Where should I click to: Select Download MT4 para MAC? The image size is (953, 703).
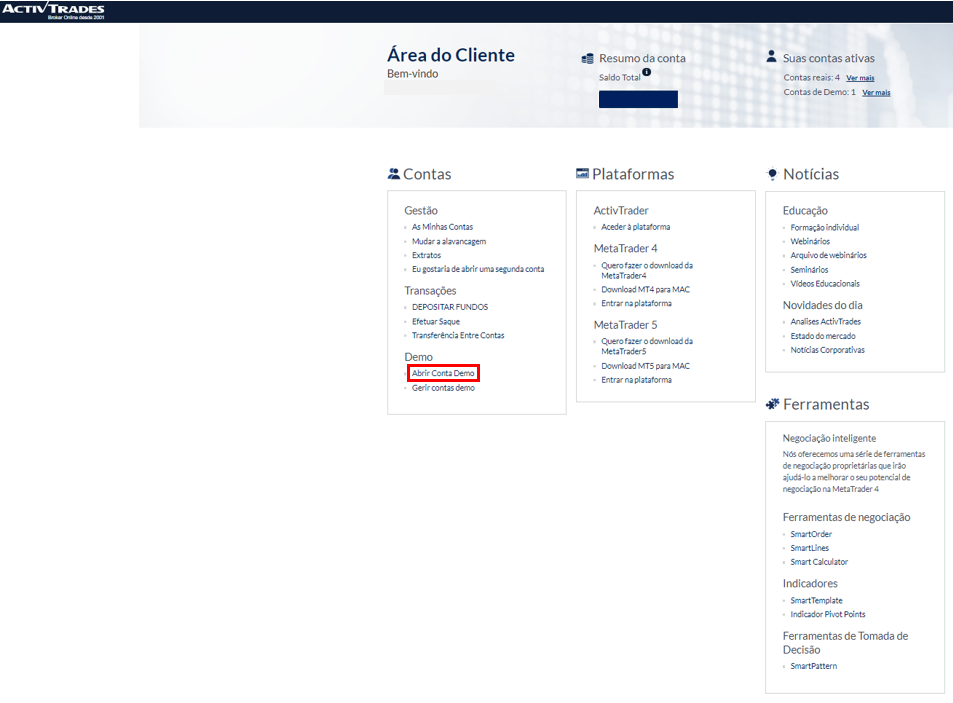645,290
